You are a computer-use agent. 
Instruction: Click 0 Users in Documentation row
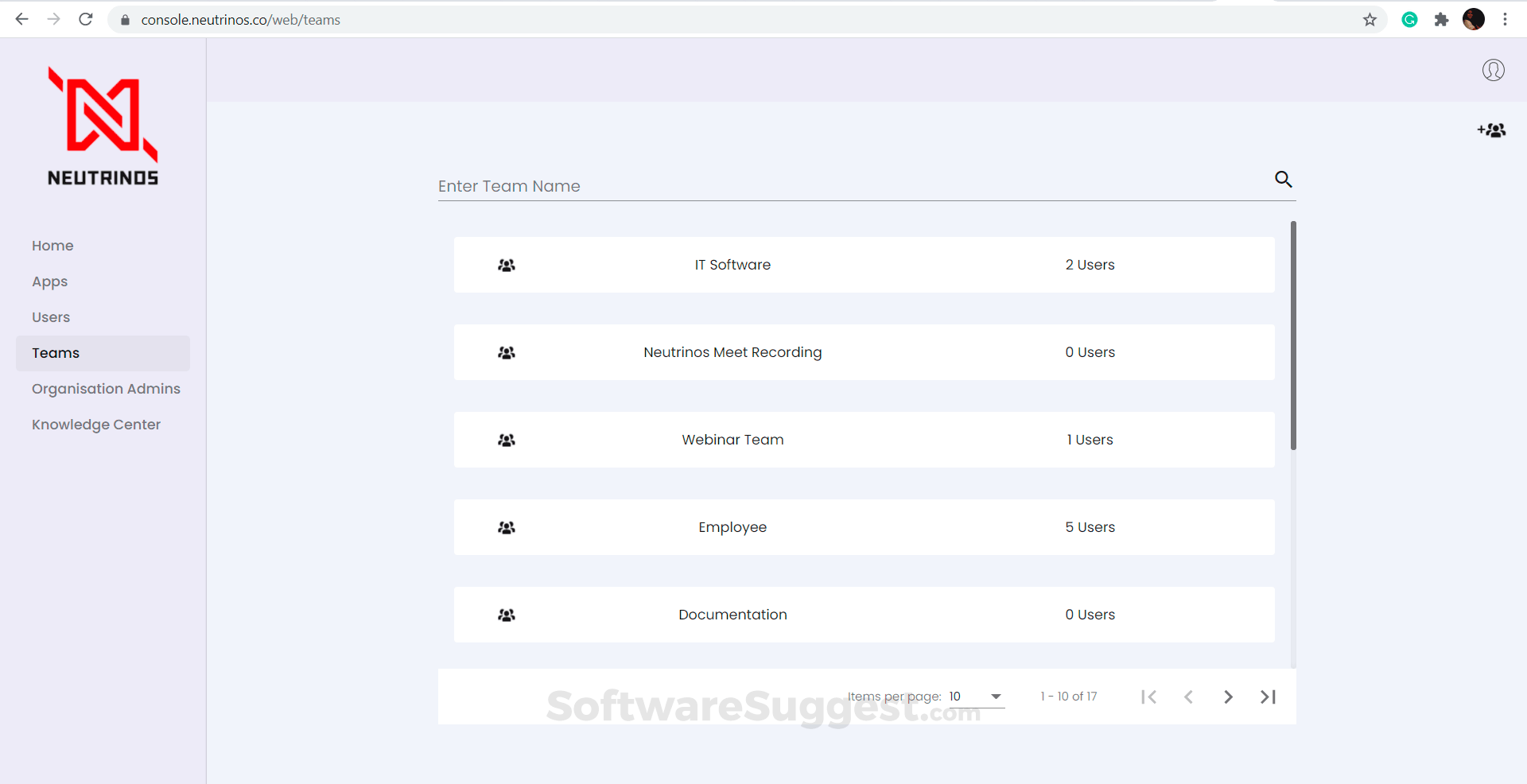(1090, 615)
